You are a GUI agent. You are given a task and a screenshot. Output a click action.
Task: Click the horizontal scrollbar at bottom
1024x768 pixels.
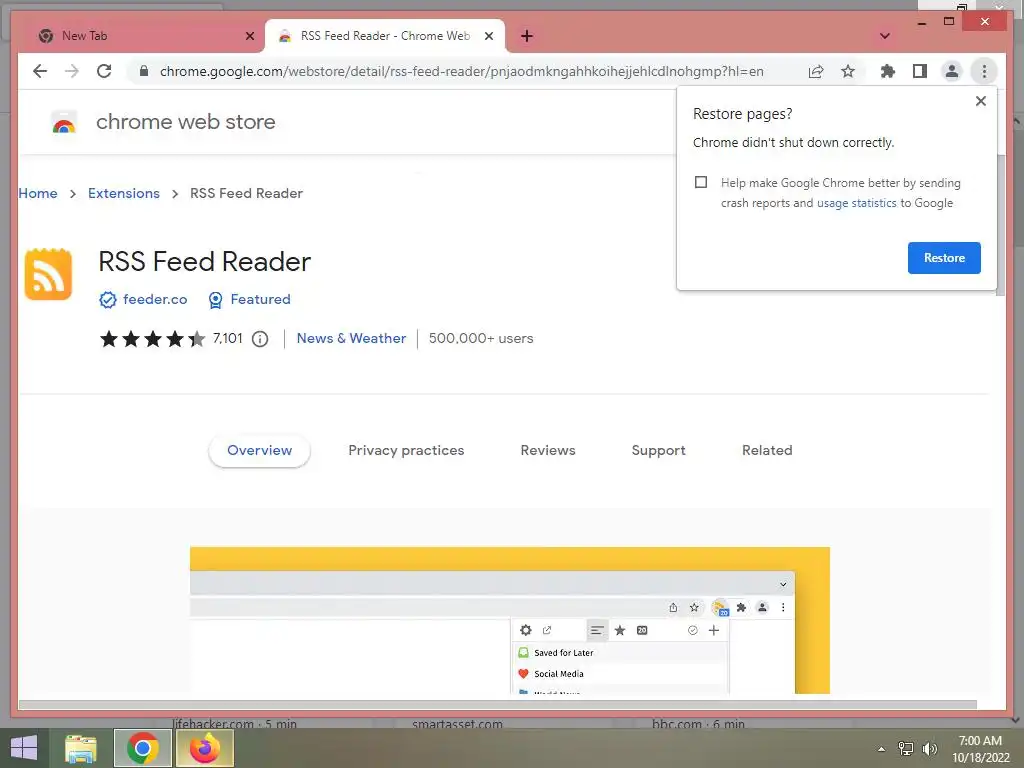click(498, 705)
